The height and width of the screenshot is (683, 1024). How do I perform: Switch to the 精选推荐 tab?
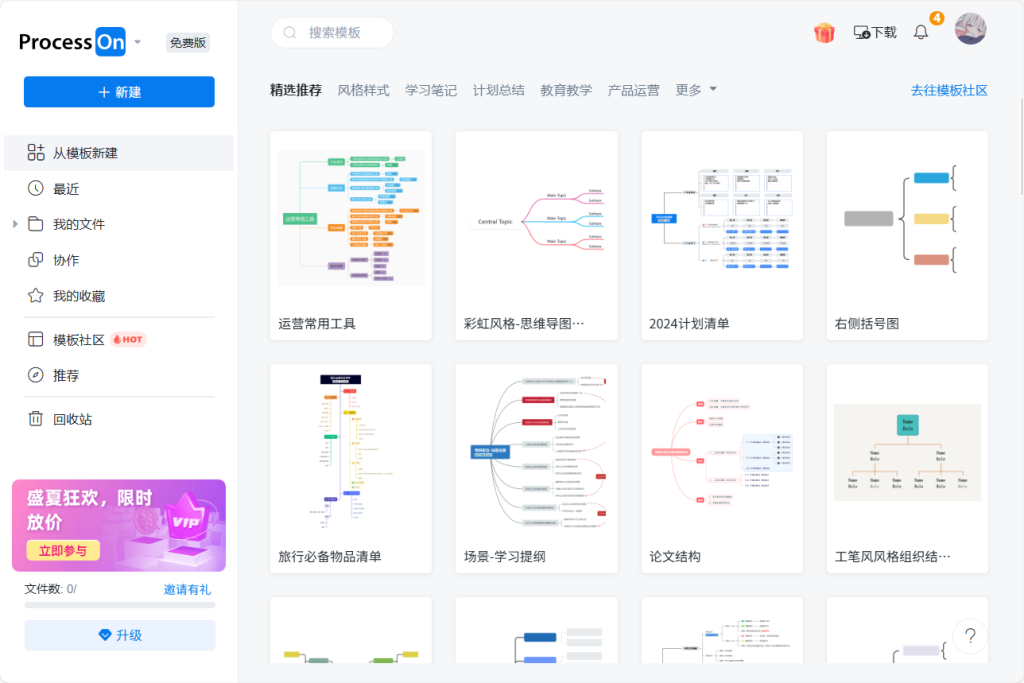296,90
